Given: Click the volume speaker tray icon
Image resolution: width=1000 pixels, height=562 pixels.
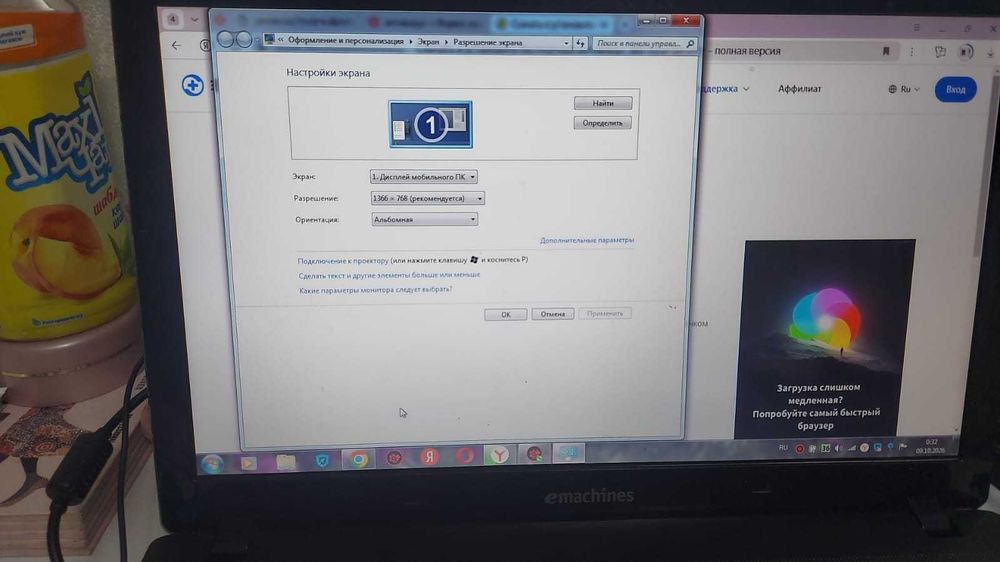Looking at the screenshot, I should pyautogui.click(x=838, y=448).
